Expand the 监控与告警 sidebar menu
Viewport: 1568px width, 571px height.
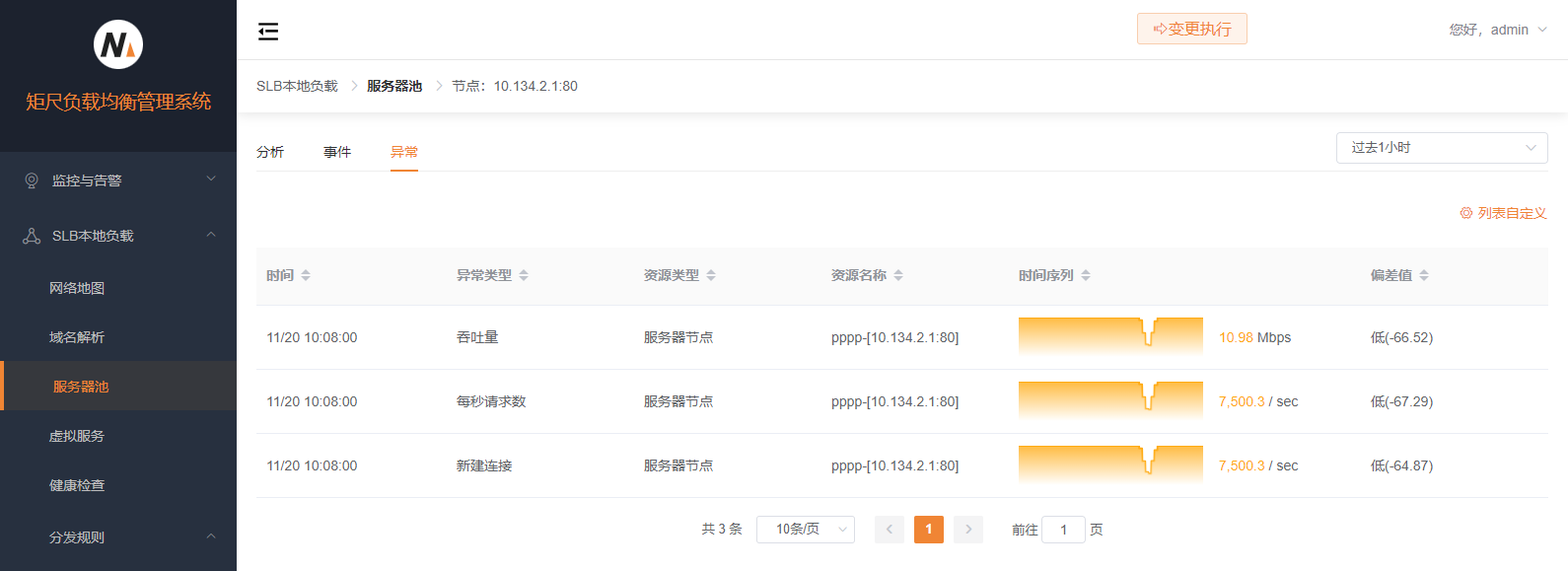tap(118, 180)
